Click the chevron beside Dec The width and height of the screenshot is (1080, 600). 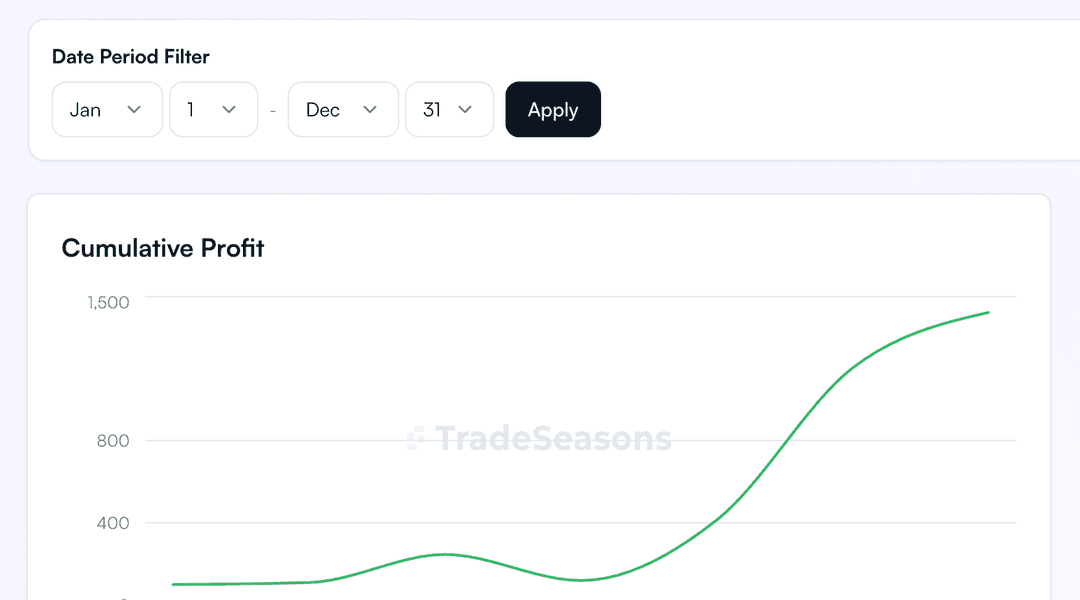[x=370, y=110]
